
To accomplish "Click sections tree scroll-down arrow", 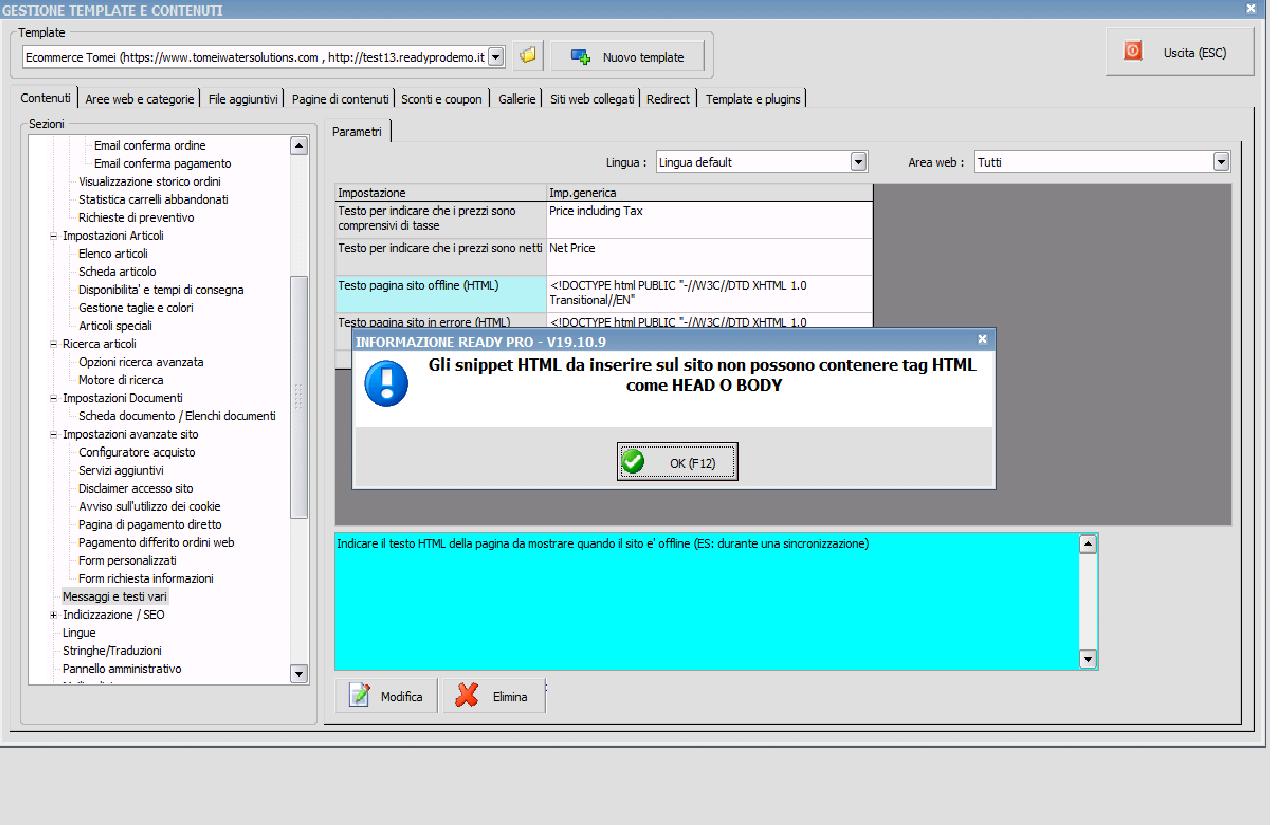I will coord(299,674).
